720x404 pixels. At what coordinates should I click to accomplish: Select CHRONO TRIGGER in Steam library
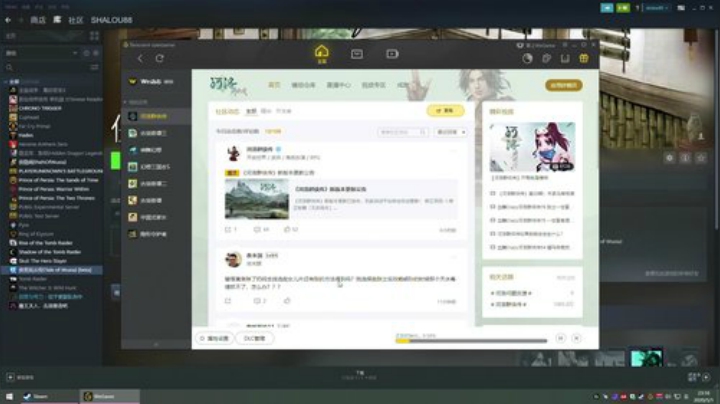(x=40, y=108)
